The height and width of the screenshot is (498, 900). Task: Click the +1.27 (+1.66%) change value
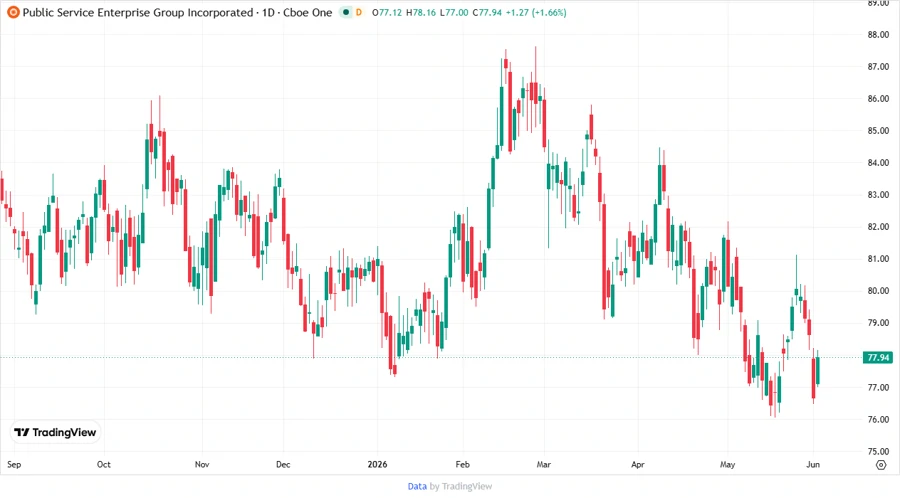point(536,12)
